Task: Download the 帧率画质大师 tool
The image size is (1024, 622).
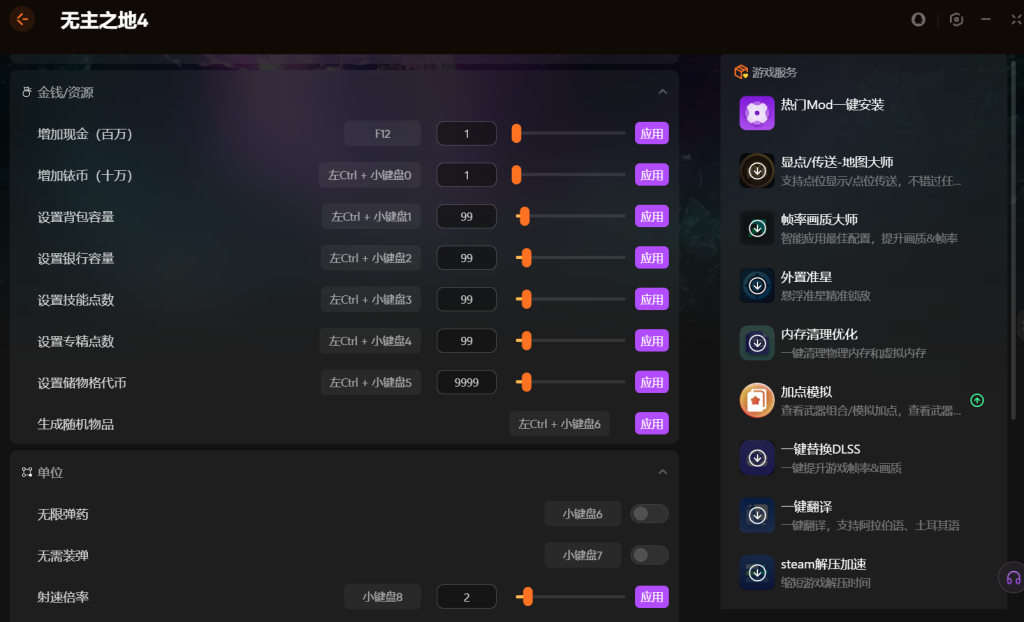Action: pyautogui.click(x=757, y=228)
